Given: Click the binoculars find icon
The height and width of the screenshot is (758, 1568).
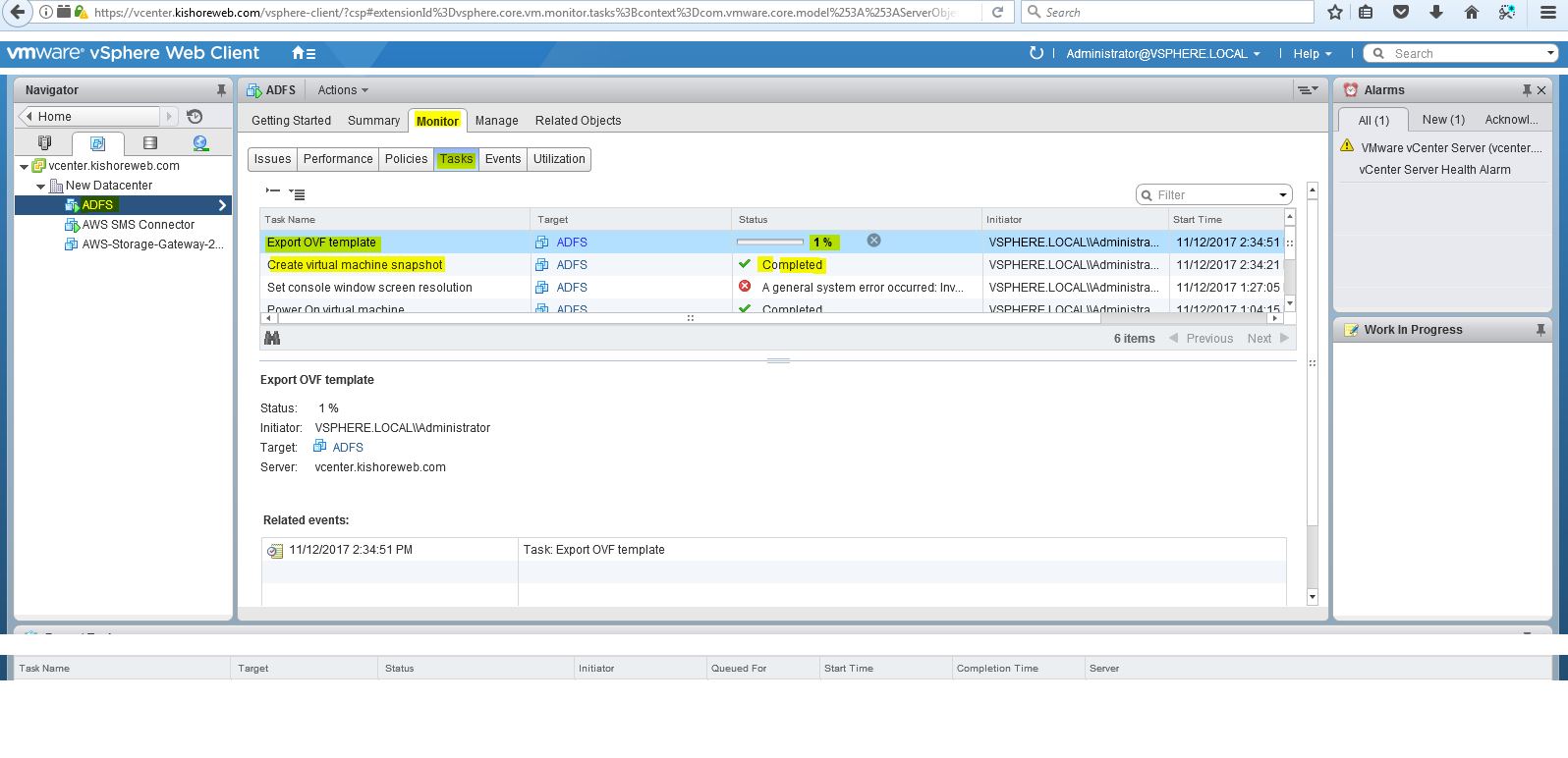Looking at the screenshot, I should [272, 338].
